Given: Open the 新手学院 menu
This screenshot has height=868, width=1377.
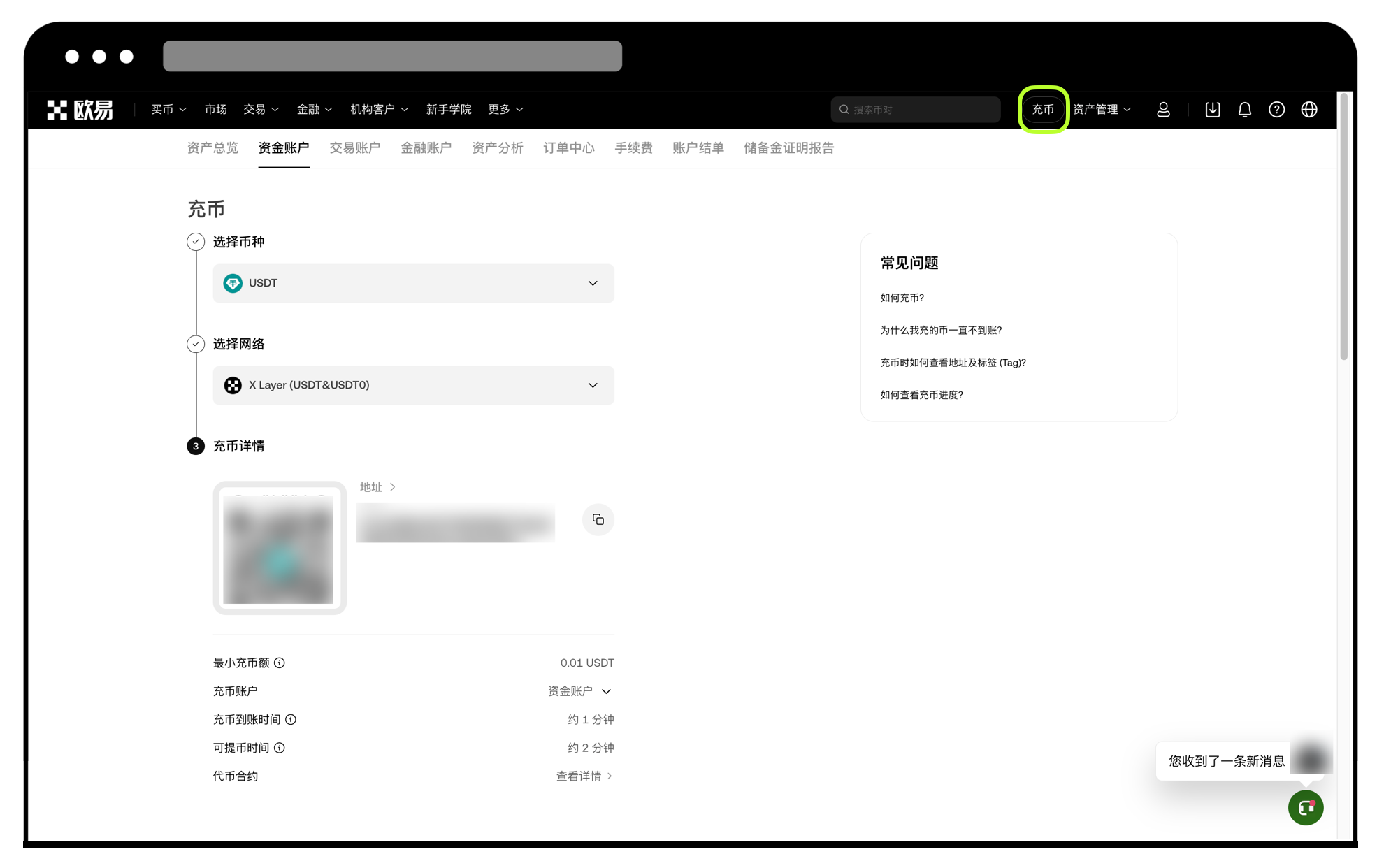Looking at the screenshot, I should pyautogui.click(x=448, y=109).
